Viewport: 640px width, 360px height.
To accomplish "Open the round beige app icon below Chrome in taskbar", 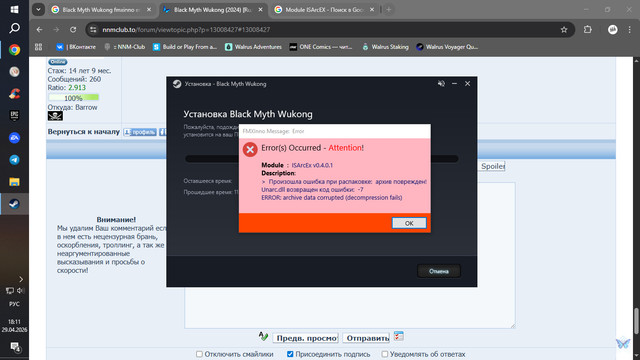I will (x=14, y=72).
